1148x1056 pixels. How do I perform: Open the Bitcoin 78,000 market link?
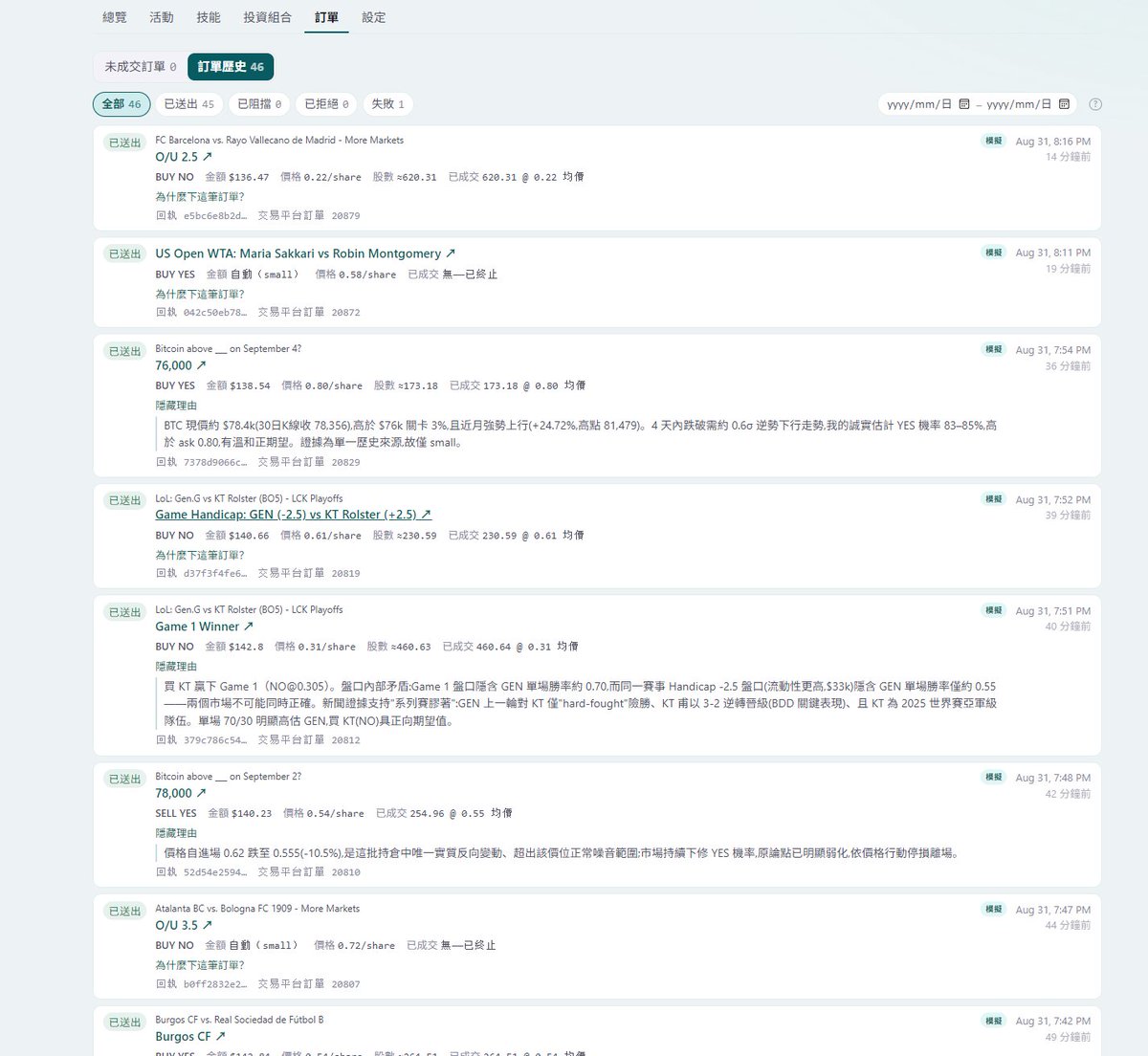coord(181,793)
